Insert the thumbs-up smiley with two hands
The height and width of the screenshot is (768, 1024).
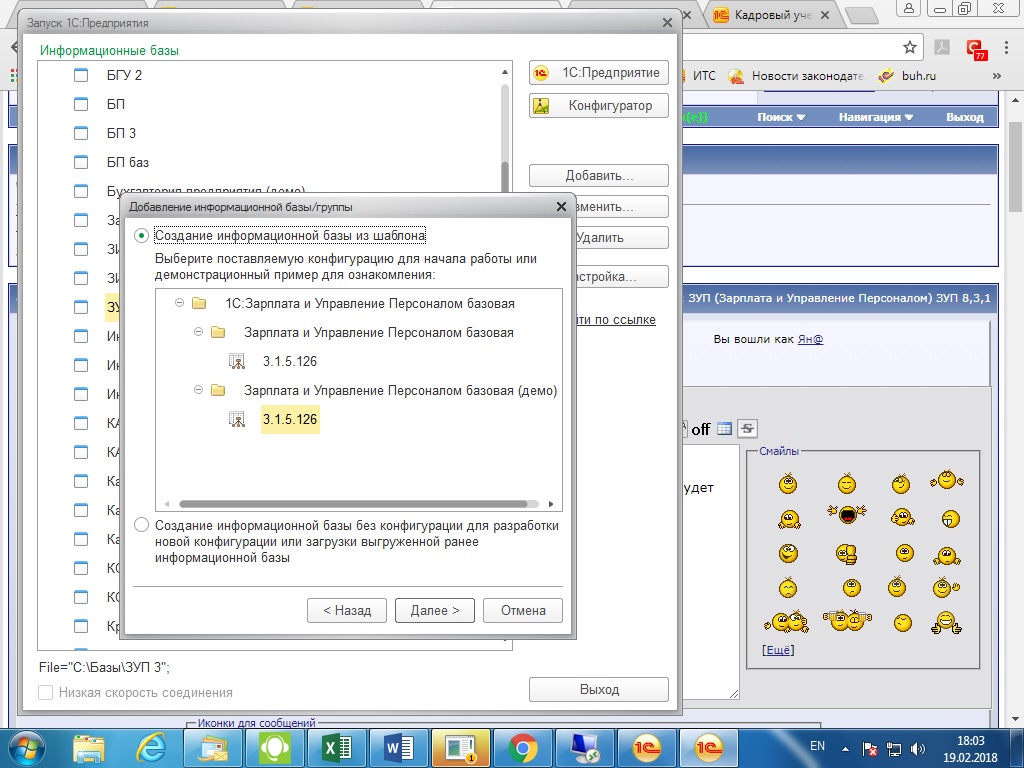click(x=945, y=621)
